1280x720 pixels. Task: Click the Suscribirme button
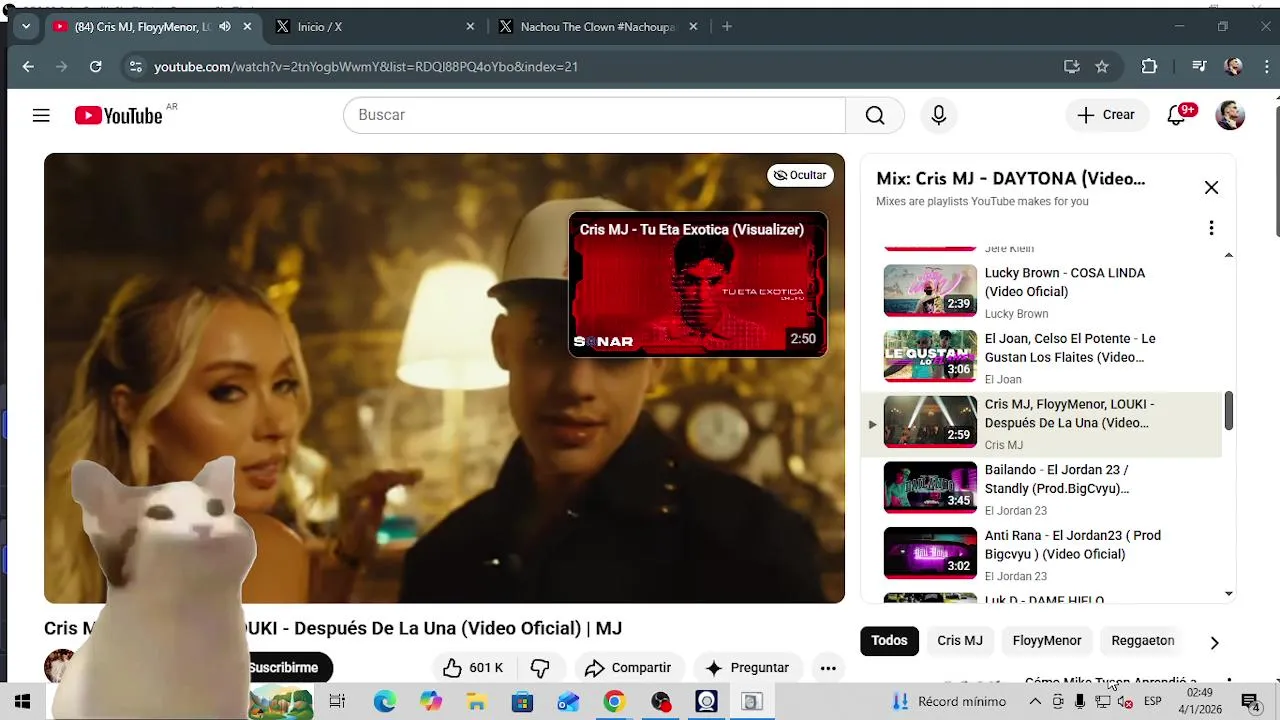283,668
